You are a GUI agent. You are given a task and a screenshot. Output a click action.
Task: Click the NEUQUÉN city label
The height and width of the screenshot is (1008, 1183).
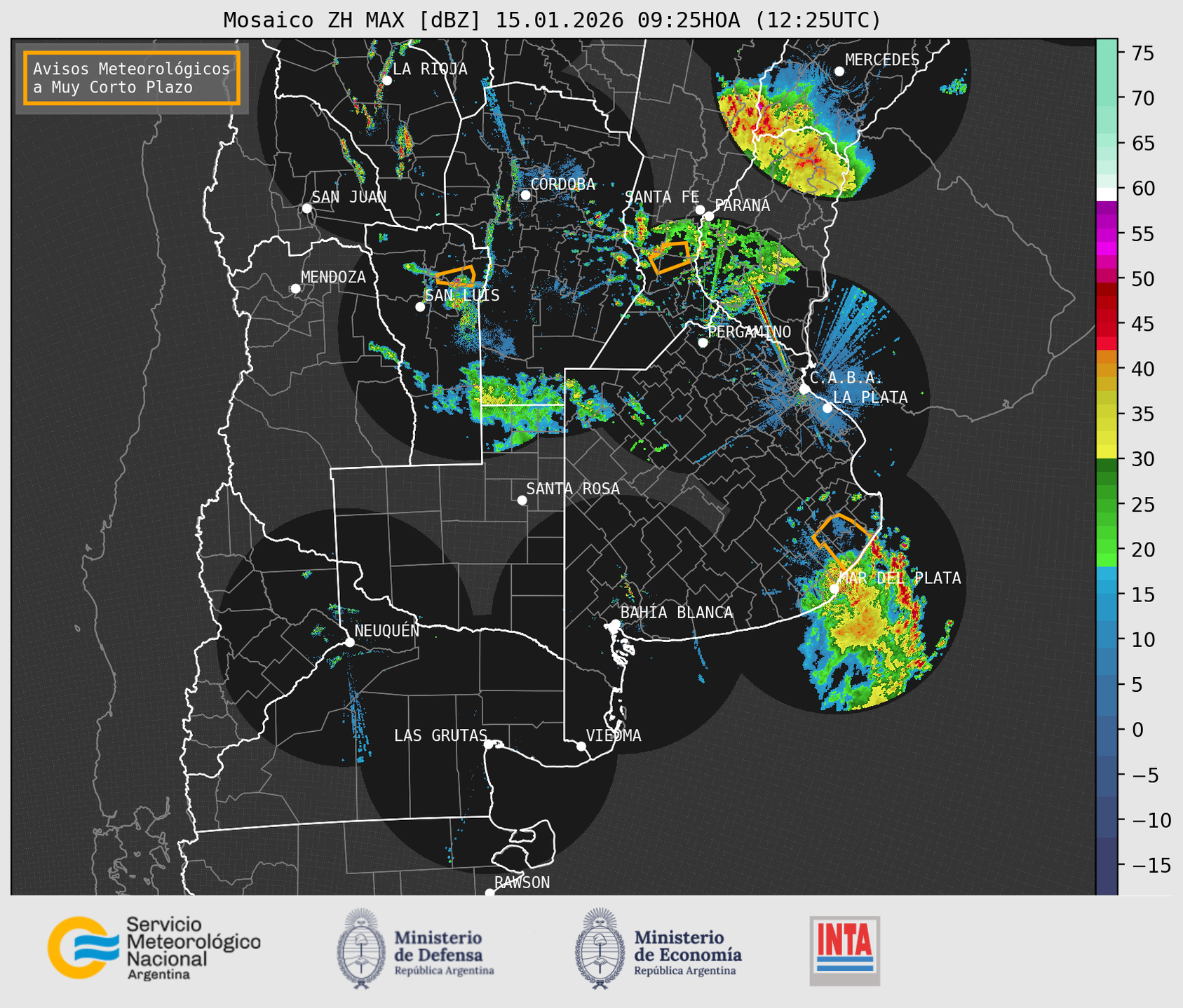(387, 630)
